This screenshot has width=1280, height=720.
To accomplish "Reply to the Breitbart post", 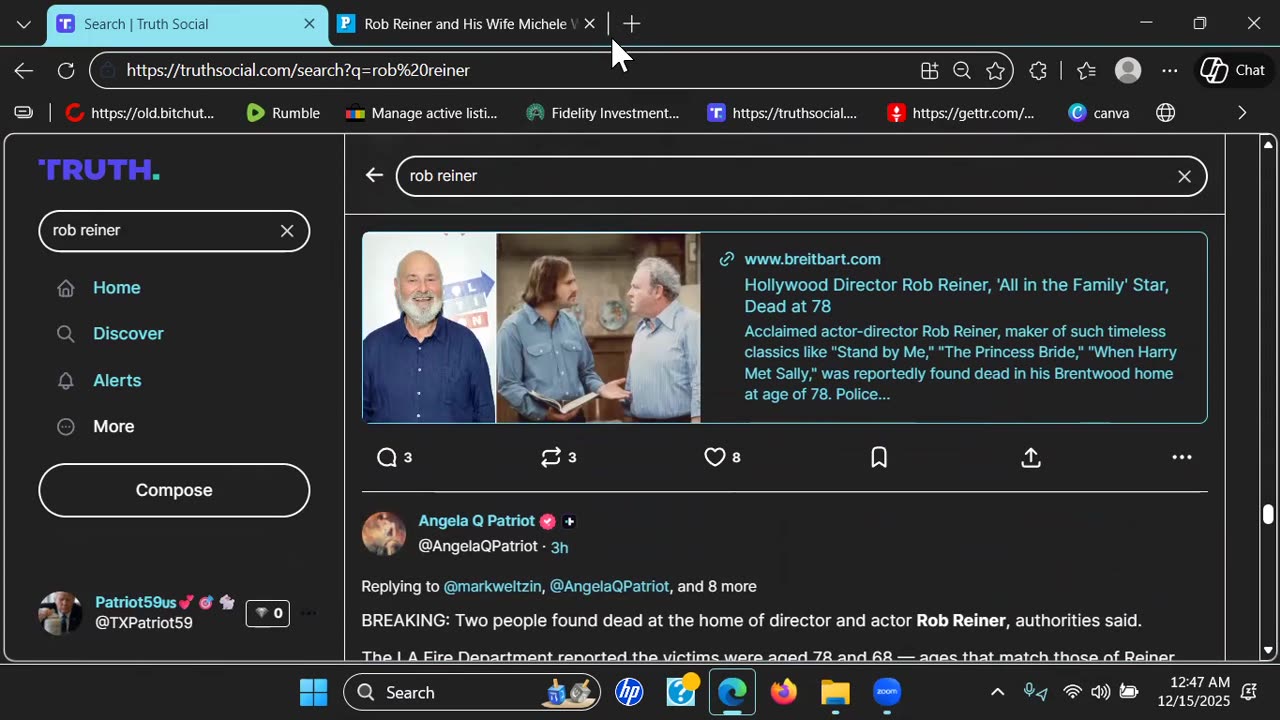I will coord(394,457).
